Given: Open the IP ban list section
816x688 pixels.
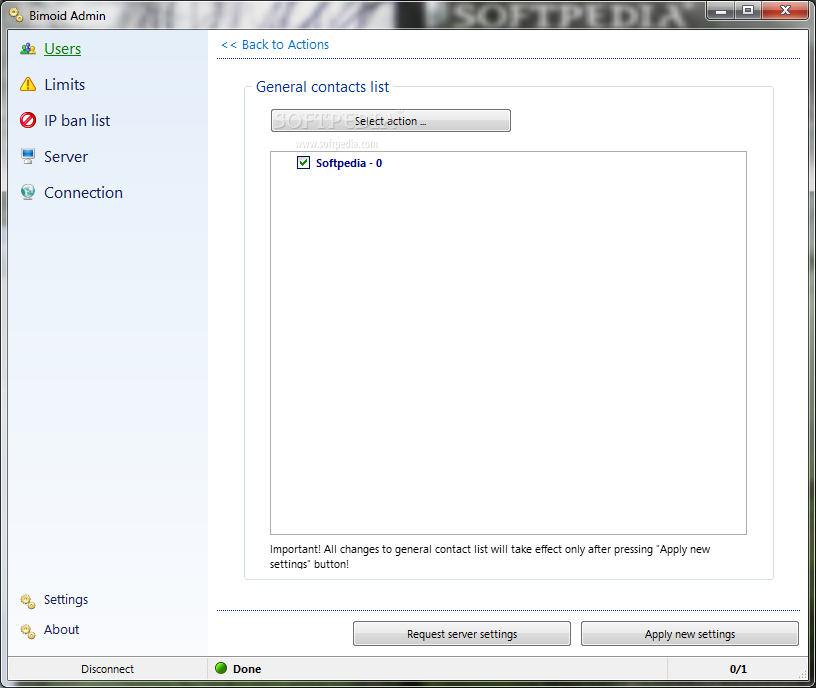Looking at the screenshot, I should coord(77,120).
